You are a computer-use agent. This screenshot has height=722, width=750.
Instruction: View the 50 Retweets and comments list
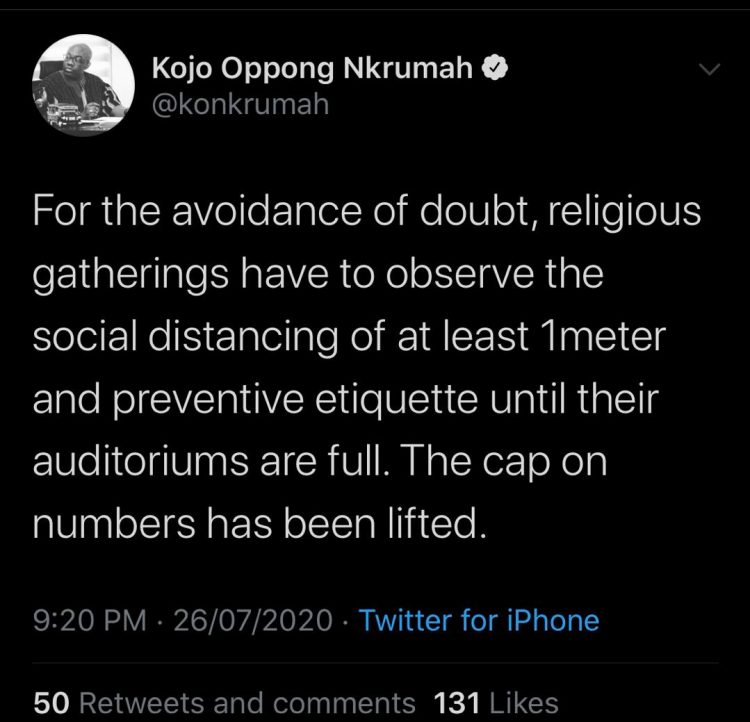pyautogui.click(x=225, y=702)
